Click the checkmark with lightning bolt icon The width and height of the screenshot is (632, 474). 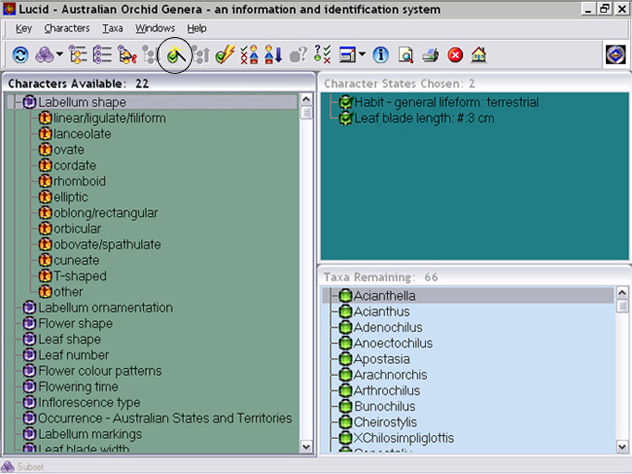(225, 55)
